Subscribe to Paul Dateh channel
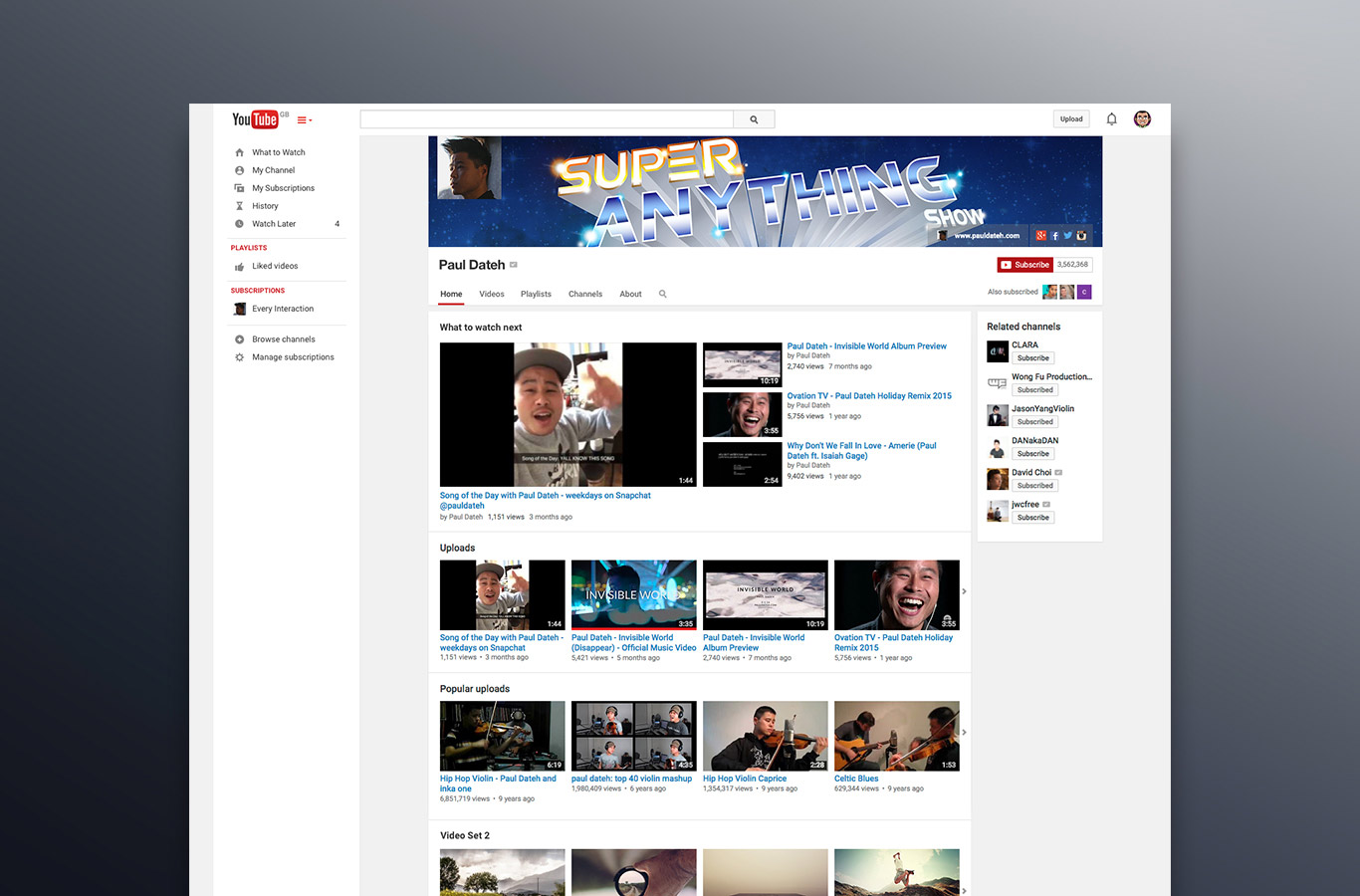 pos(1025,265)
